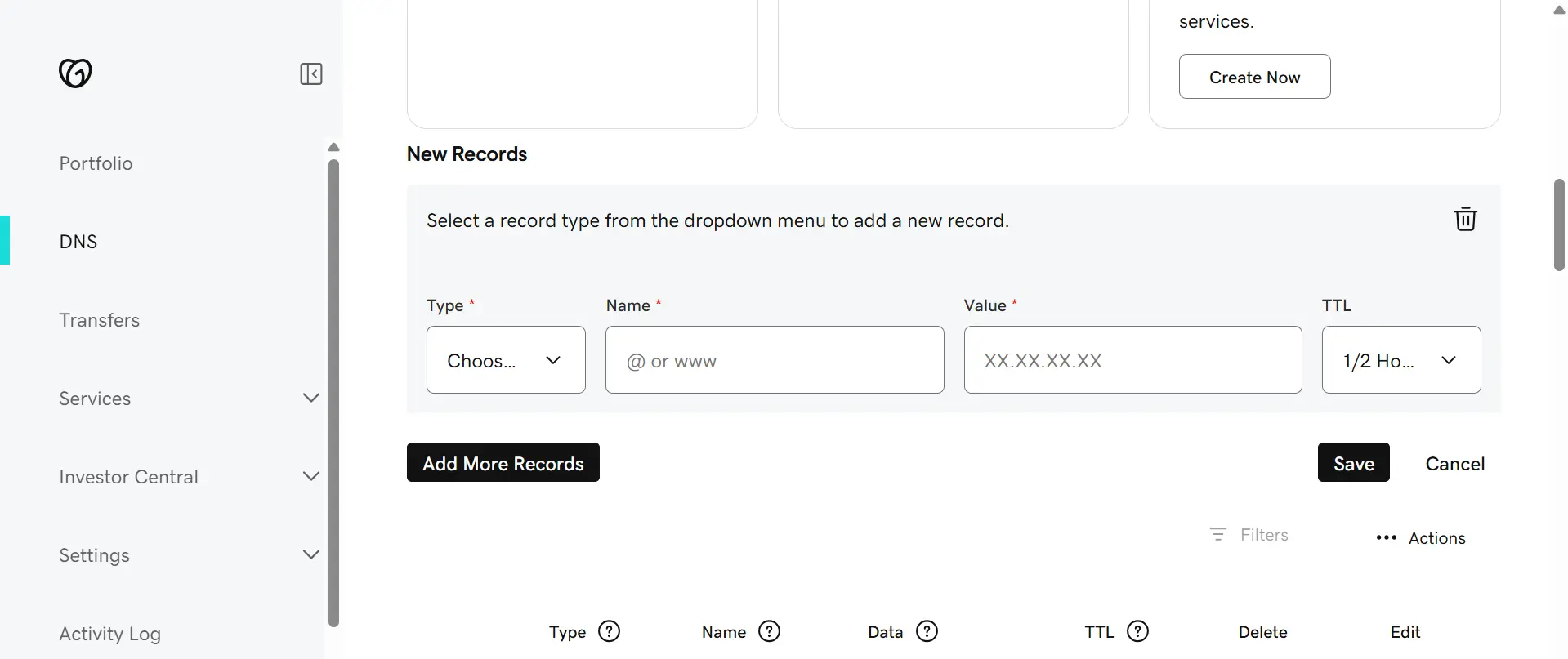This screenshot has width=1568, height=659.
Task: Click Add More Records
Action: [503, 462]
